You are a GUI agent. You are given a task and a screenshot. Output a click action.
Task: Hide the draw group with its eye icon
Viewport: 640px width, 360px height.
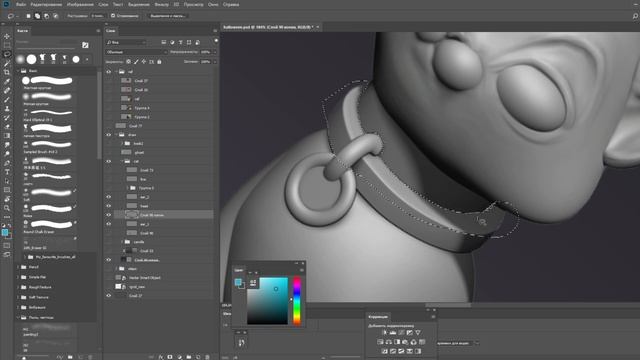pyautogui.click(x=109, y=135)
